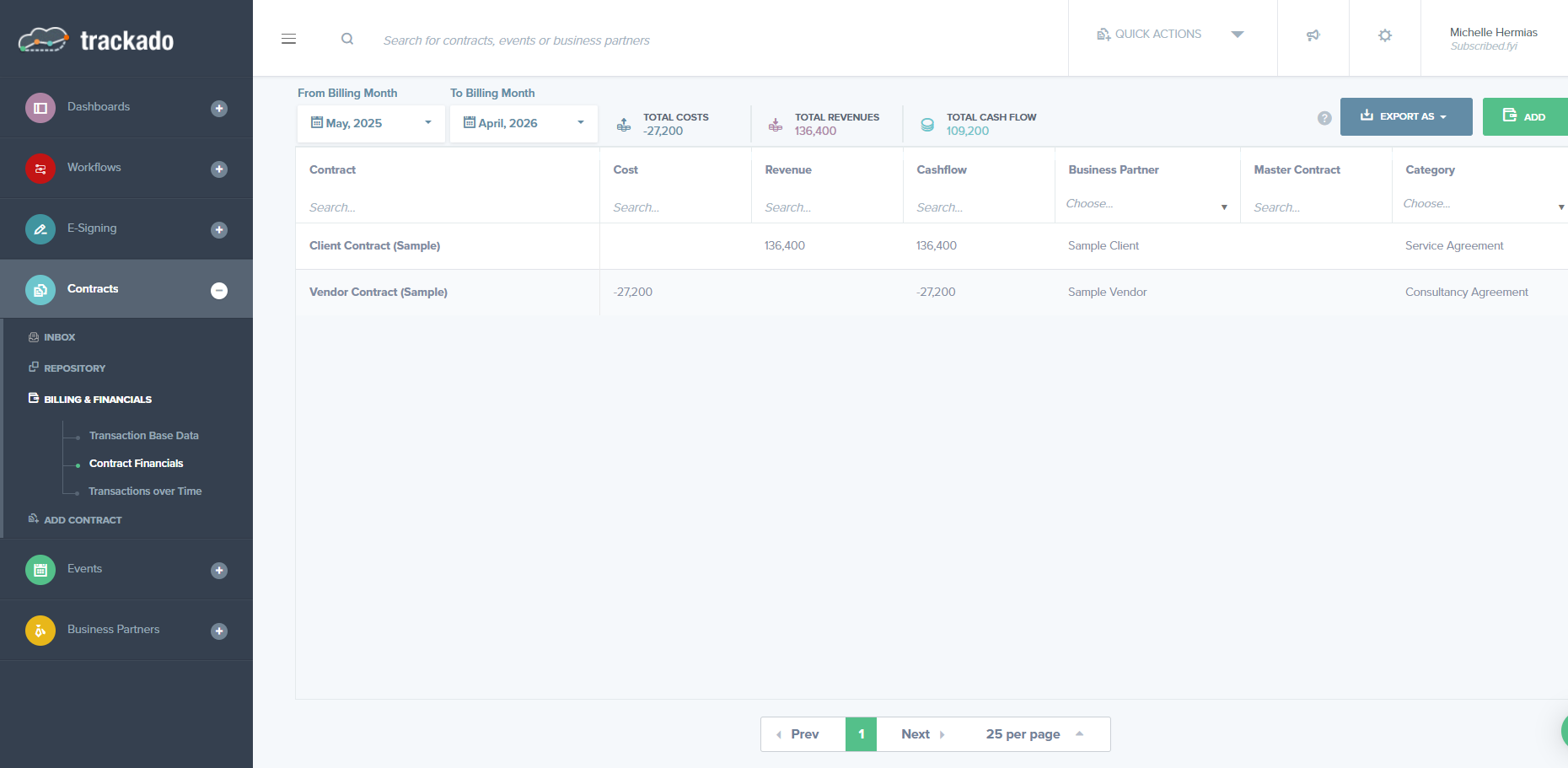Image resolution: width=1568 pixels, height=768 pixels.
Task: Click the Add Contract icon
Action: click(34, 518)
